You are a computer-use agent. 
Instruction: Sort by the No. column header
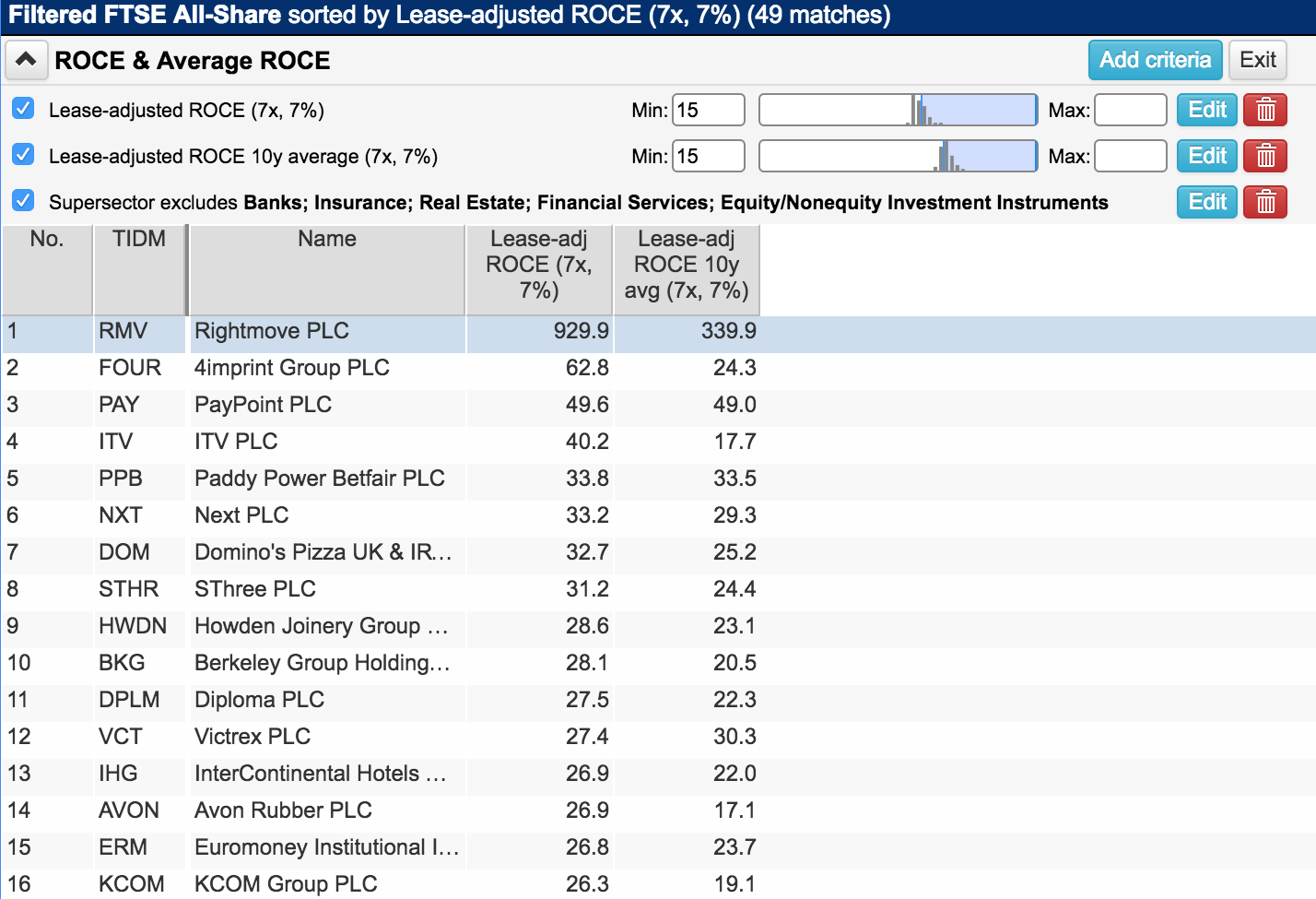pyautogui.click(x=47, y=269)
